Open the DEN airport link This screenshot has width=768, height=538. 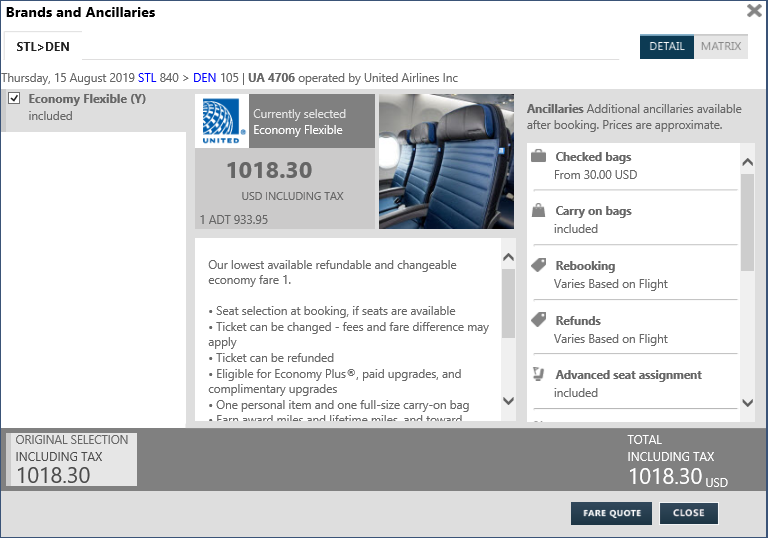(205, 78)
